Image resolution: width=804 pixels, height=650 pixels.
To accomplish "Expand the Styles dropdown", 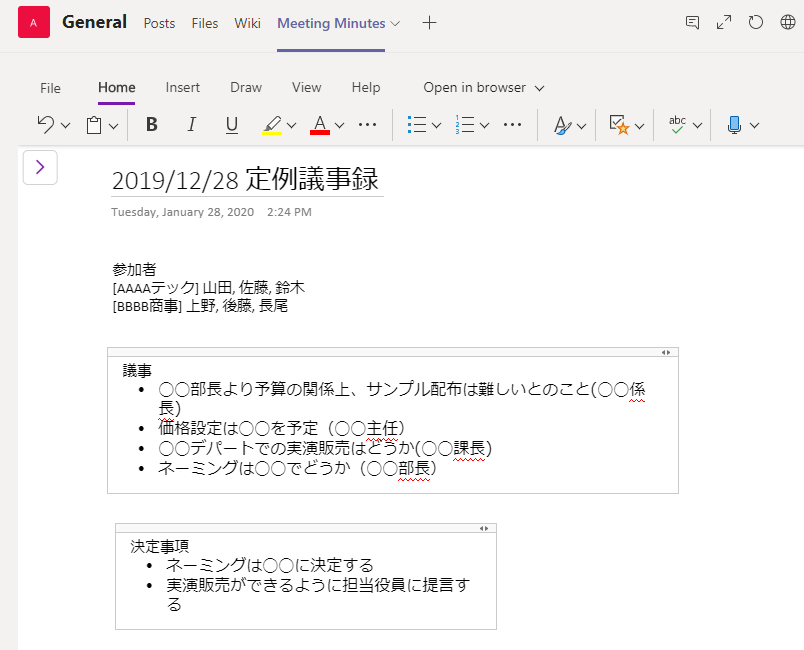I will pyautogui.click(x=581, y=126).
